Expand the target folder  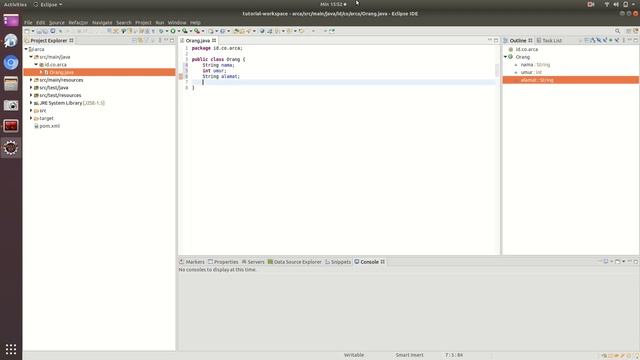coord(31,118)
